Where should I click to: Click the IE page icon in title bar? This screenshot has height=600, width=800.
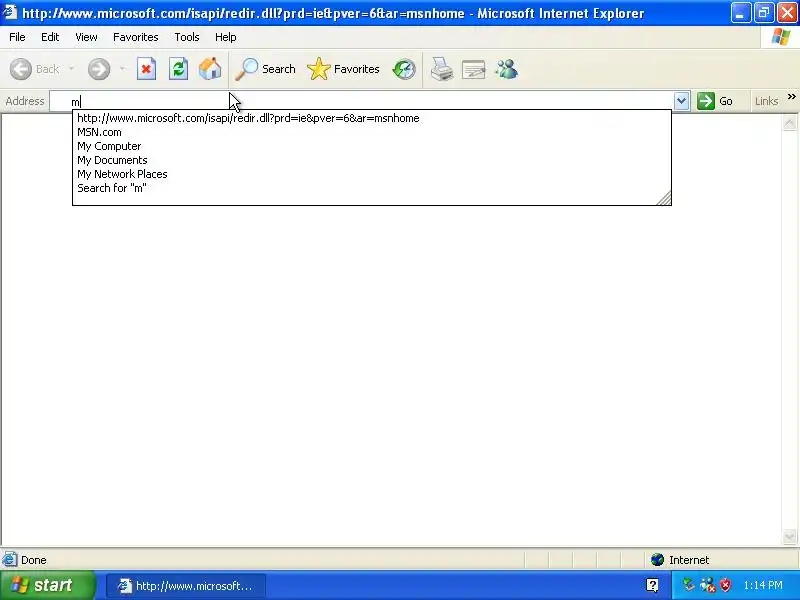click(10, 12)
